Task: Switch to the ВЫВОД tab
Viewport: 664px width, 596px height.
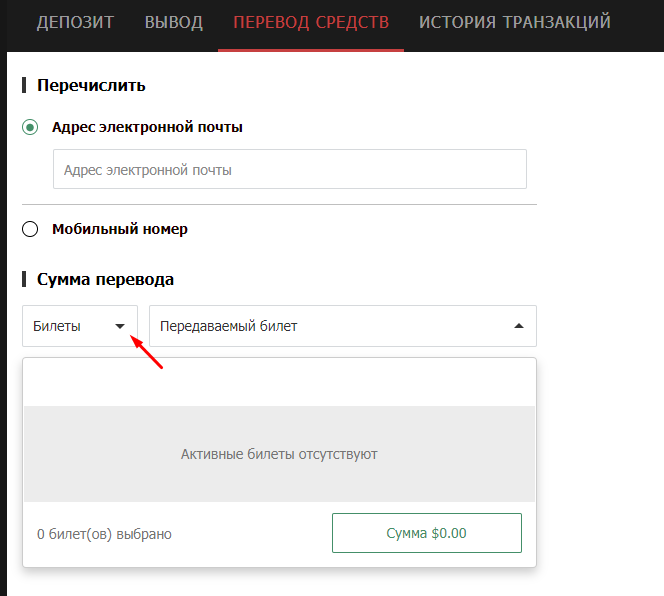Action: point(174,22)
